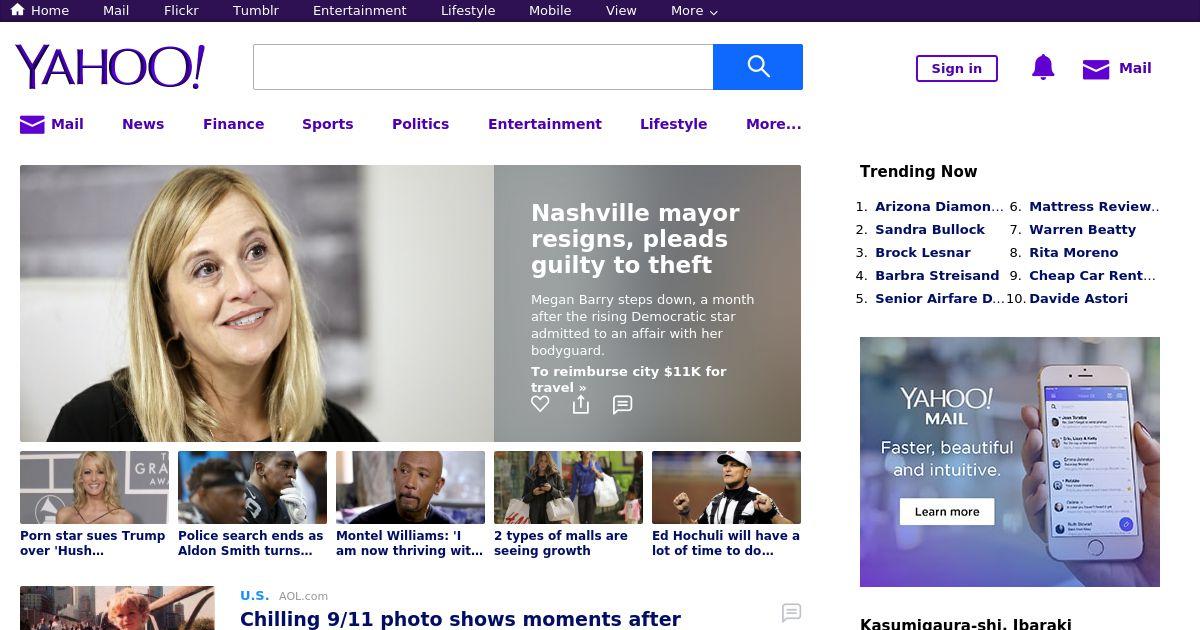Click Ed Hochuli will have caption
The width and height of the screenshot is (1200, 630).
[726, 543]
